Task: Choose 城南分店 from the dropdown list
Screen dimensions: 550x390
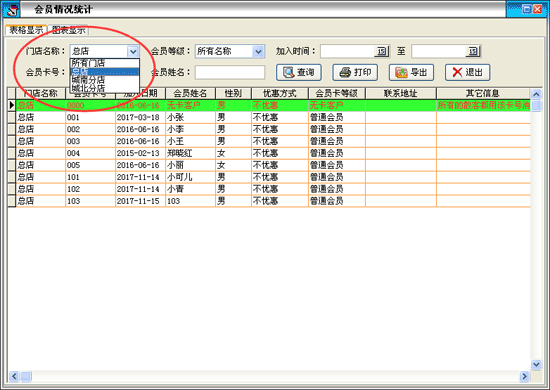Action: pos(105,80)
